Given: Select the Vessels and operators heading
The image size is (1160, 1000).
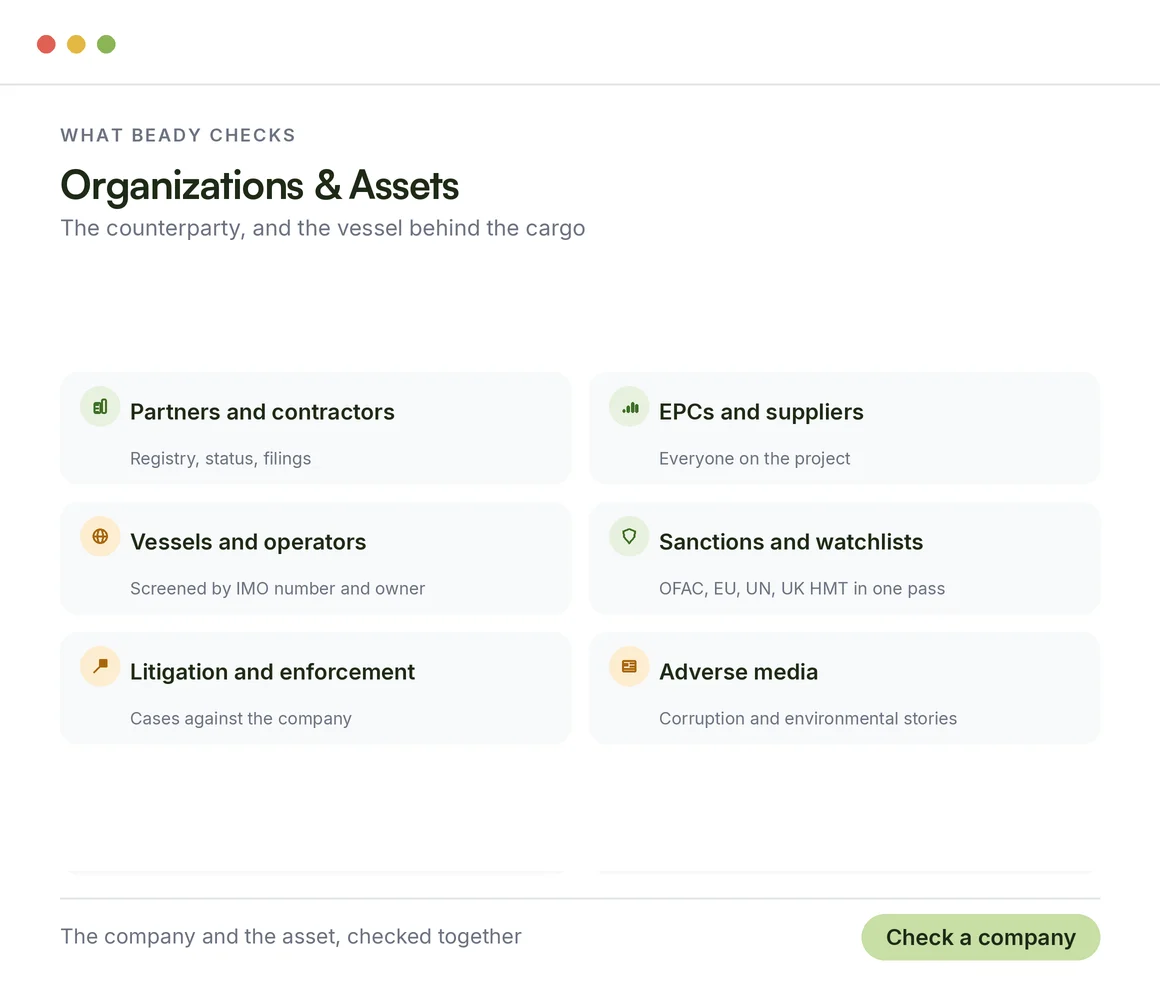Looking at the screenshot, I should (x=248, y=542).
